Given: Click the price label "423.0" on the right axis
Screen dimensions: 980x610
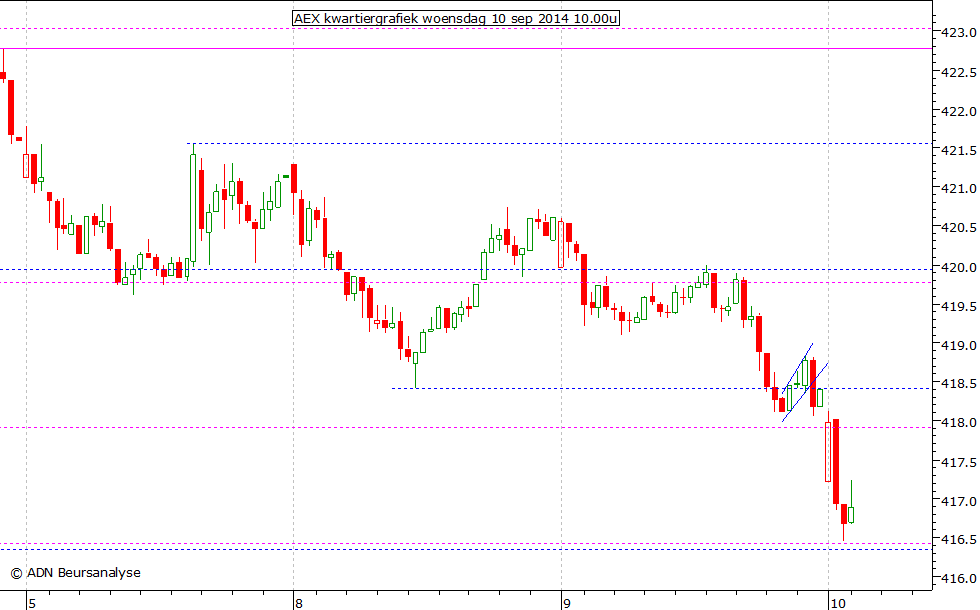Looking at the screenshot, I should click(x=957, y=32).
